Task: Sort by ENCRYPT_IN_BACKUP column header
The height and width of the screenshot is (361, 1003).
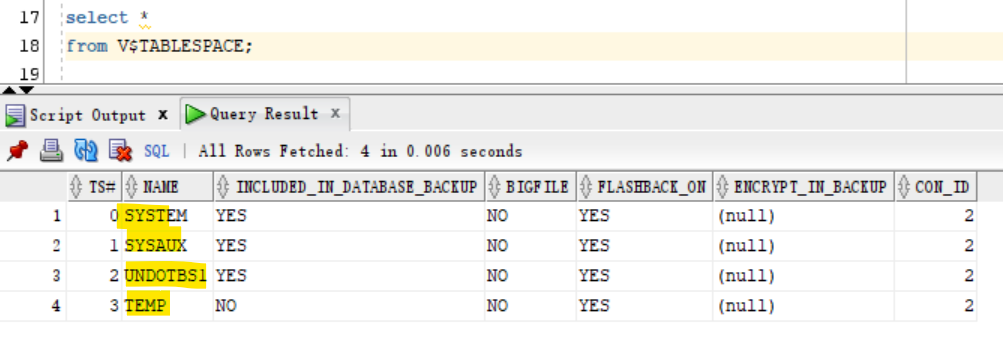Action: 803,187
